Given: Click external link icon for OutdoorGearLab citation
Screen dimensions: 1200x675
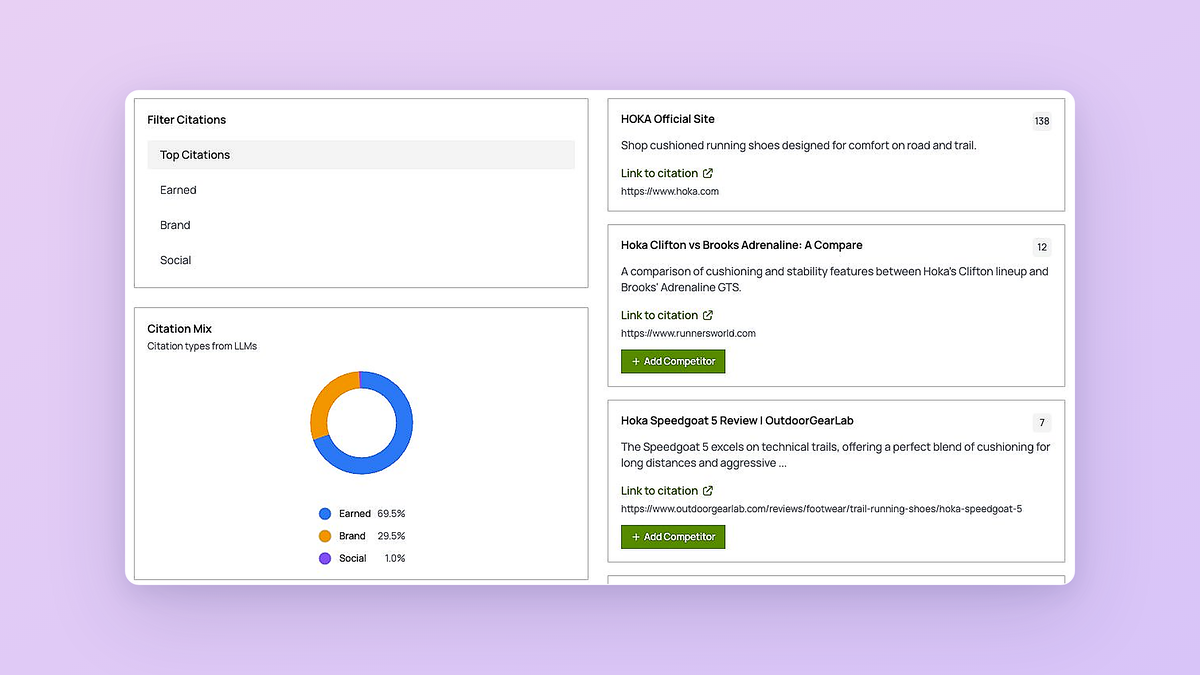Looking at the screenshot, I should pos(708,491).
